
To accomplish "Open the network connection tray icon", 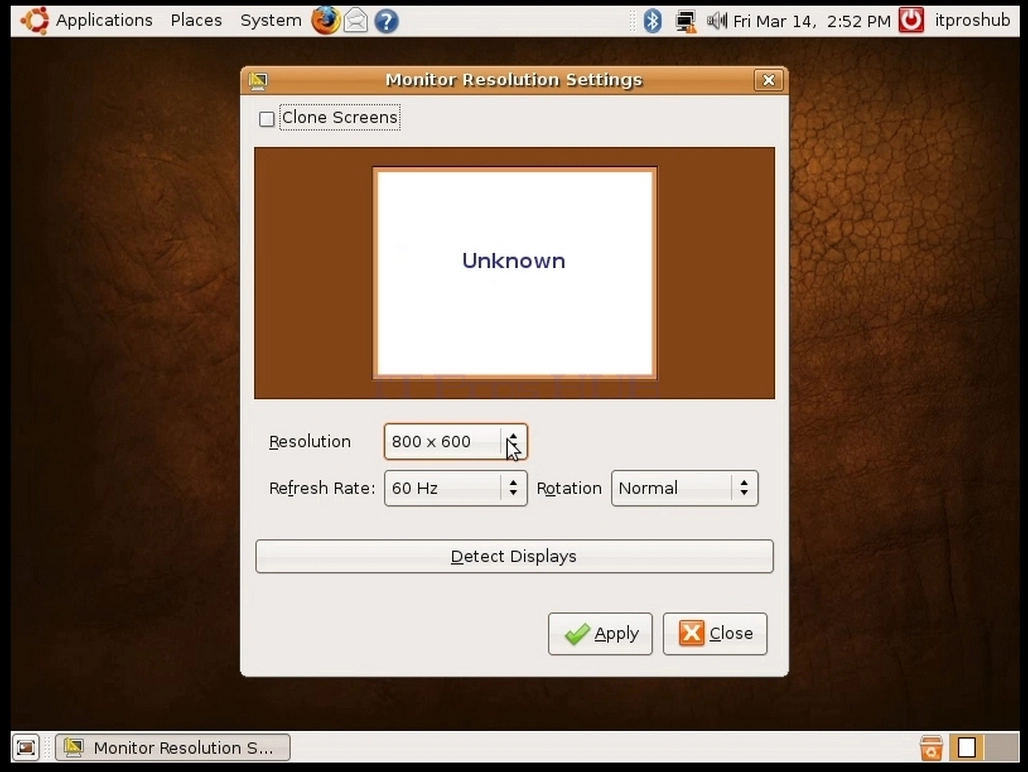I will 686,21.
